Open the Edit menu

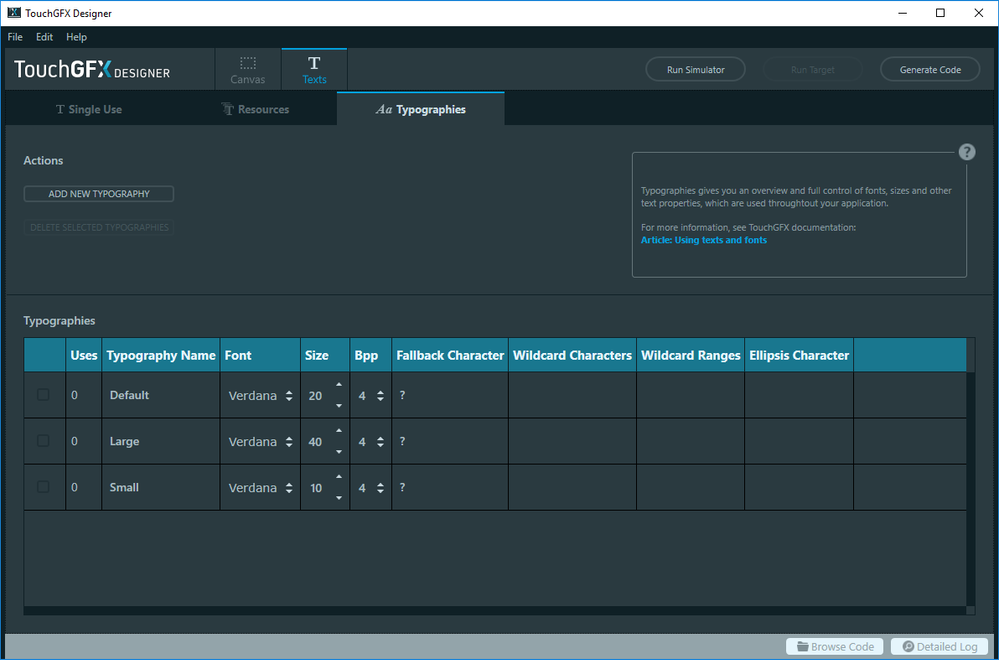pos(44,37)
